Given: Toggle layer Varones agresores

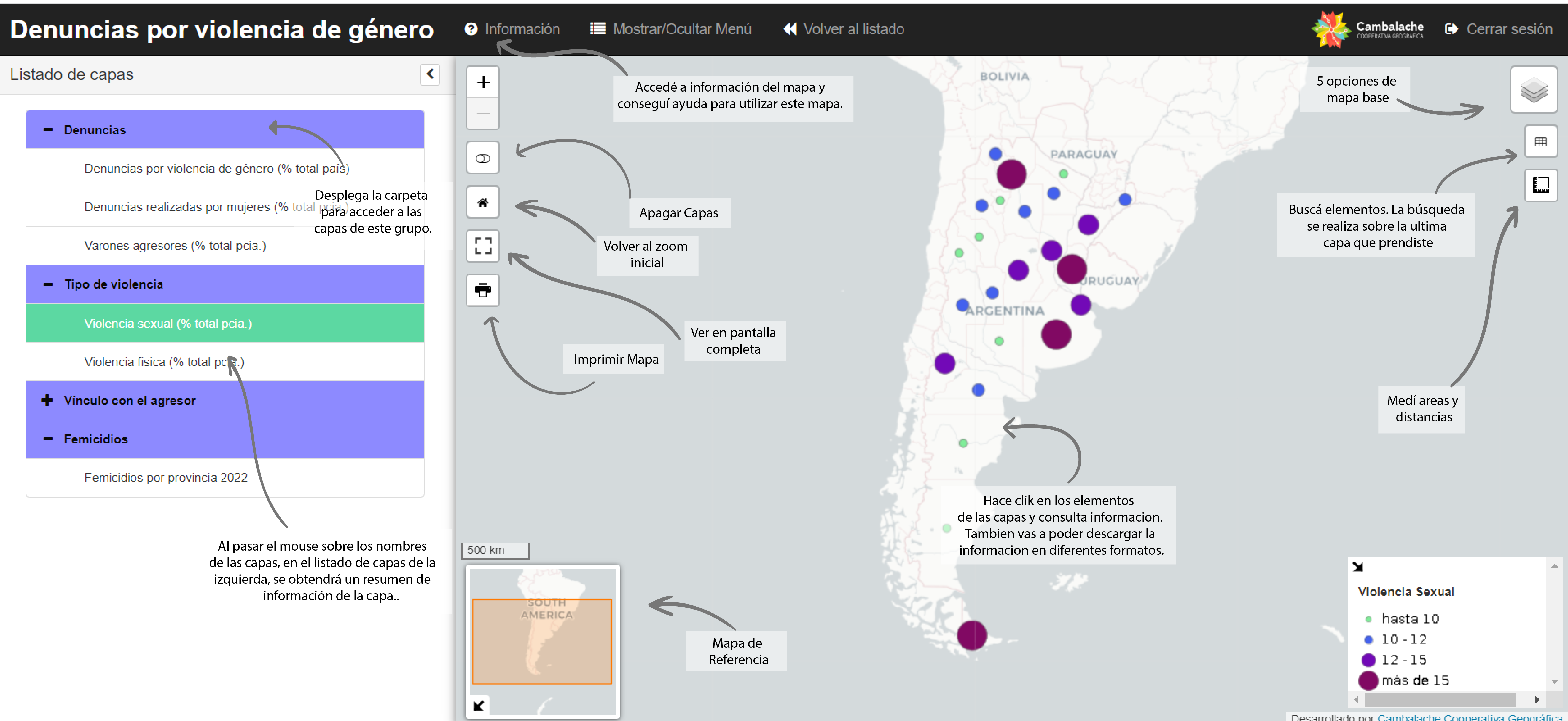Looking at the screenshot, I should pos(225,245).
